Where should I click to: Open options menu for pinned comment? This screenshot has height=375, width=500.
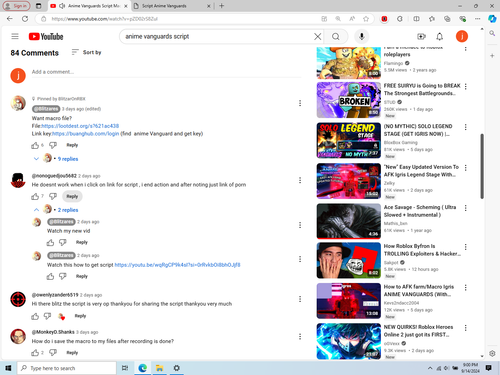(x=300, y=103)
